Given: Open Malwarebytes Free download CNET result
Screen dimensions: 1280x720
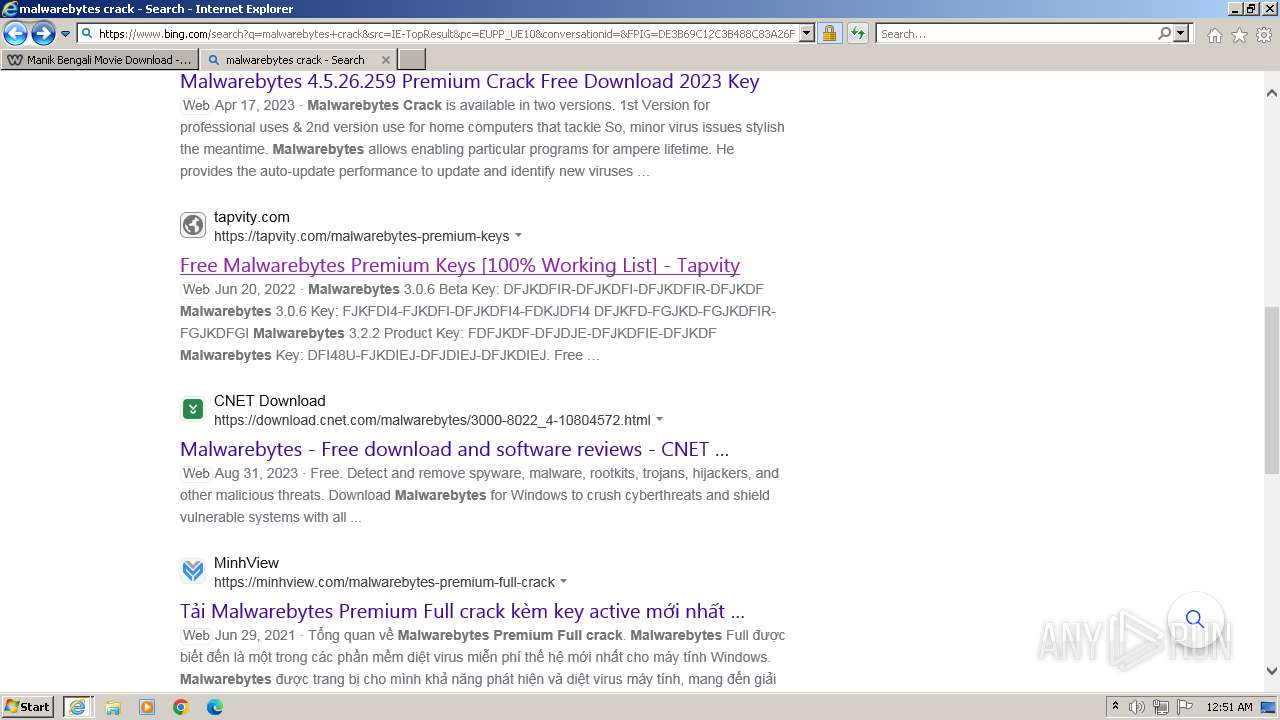Looking at the screenshot, I should tap(454, 449).
